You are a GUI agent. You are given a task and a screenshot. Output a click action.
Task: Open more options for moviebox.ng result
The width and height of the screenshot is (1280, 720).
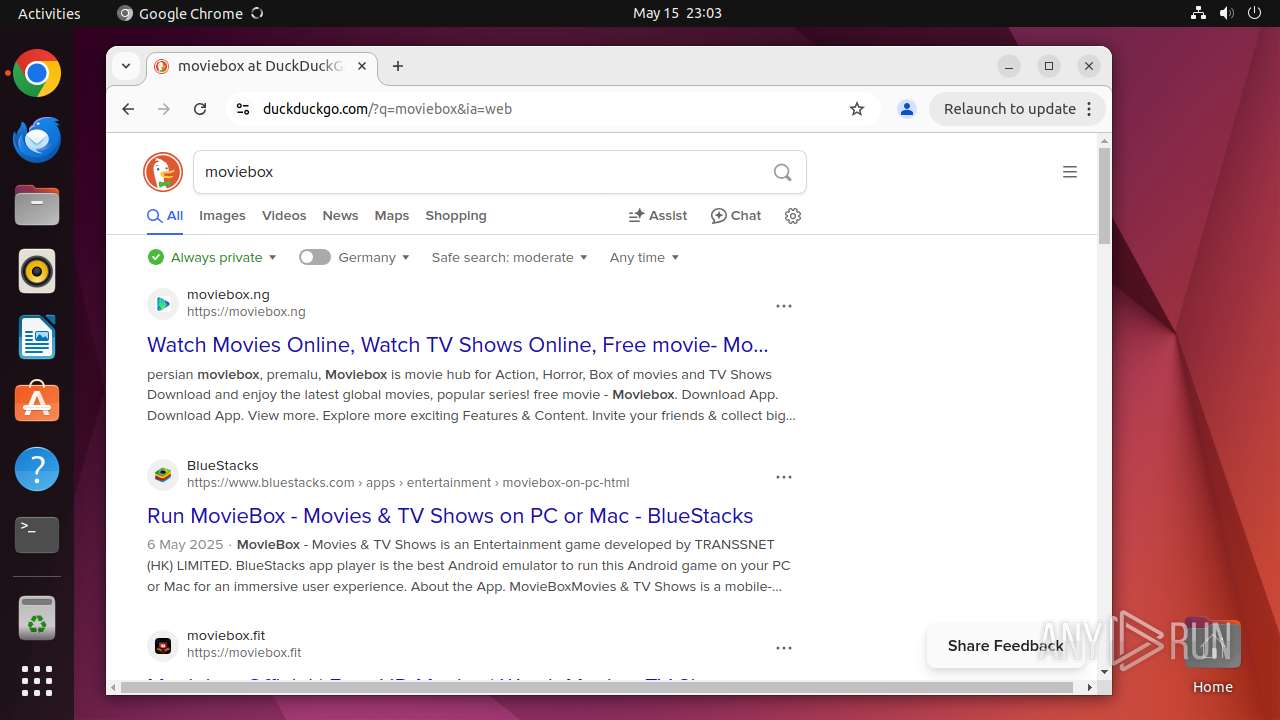[784, 306]
